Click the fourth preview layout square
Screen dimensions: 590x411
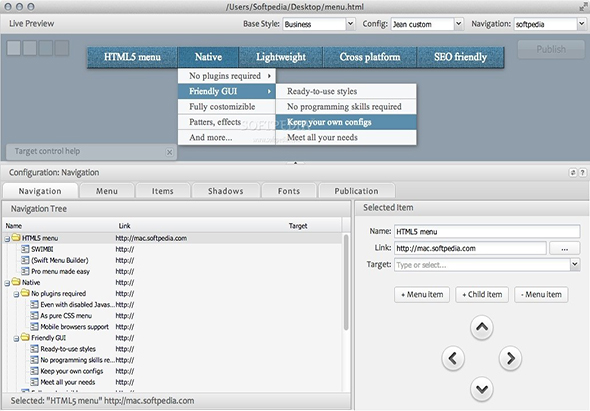(62, 48)
